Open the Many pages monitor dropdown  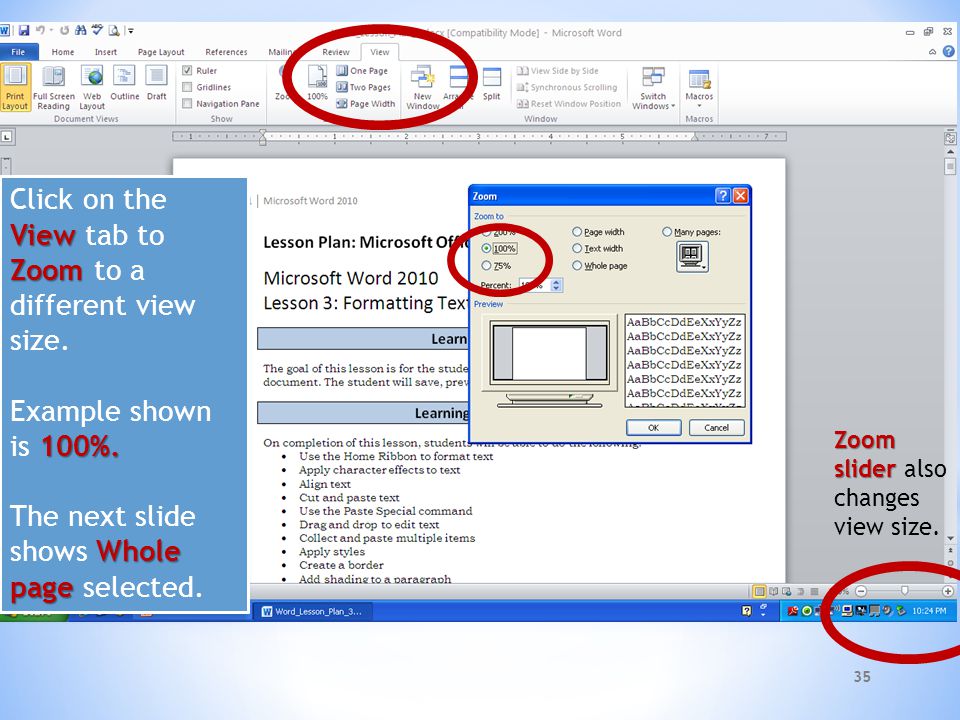point(692,257)
